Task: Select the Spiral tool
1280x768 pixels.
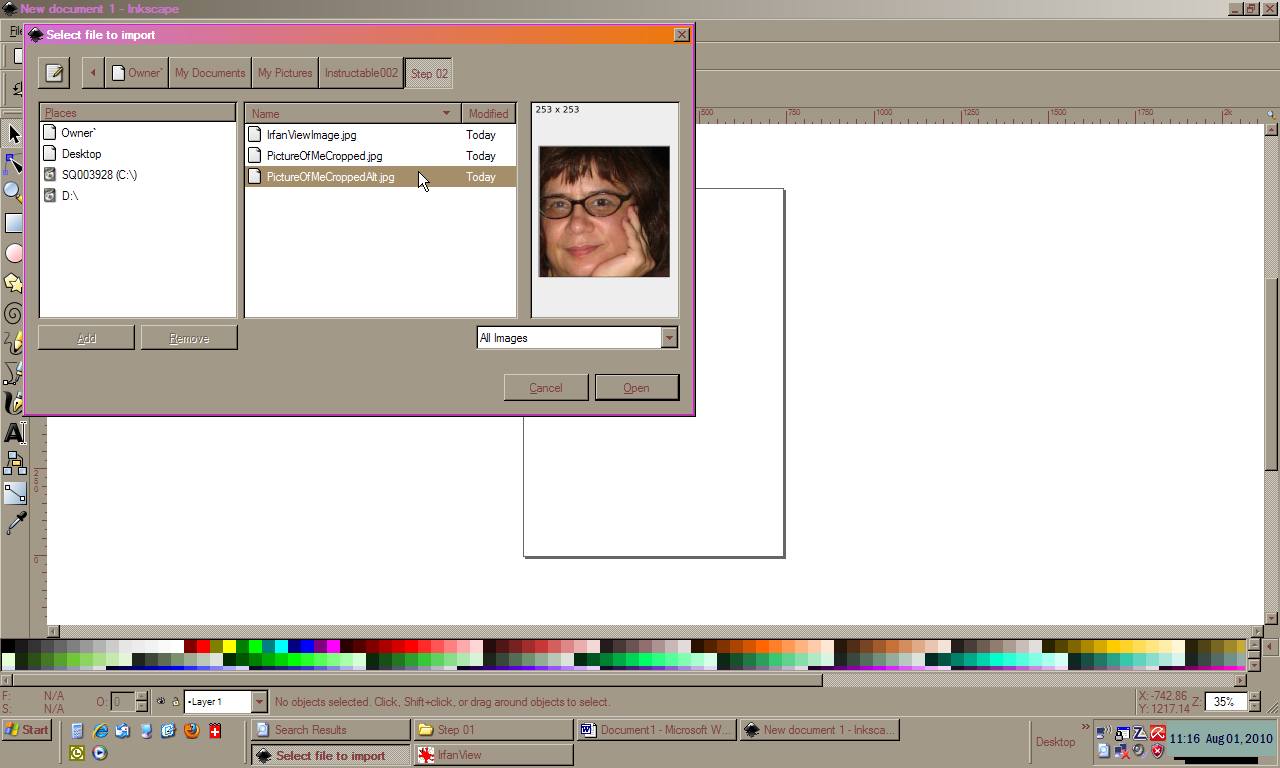Action: tap(13, 313)
